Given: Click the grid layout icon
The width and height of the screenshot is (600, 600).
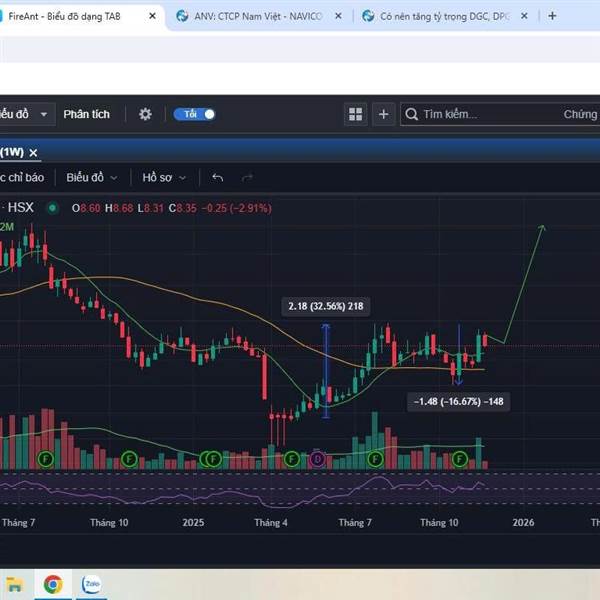Looking at the screenshot, I should tap(355, 114).
